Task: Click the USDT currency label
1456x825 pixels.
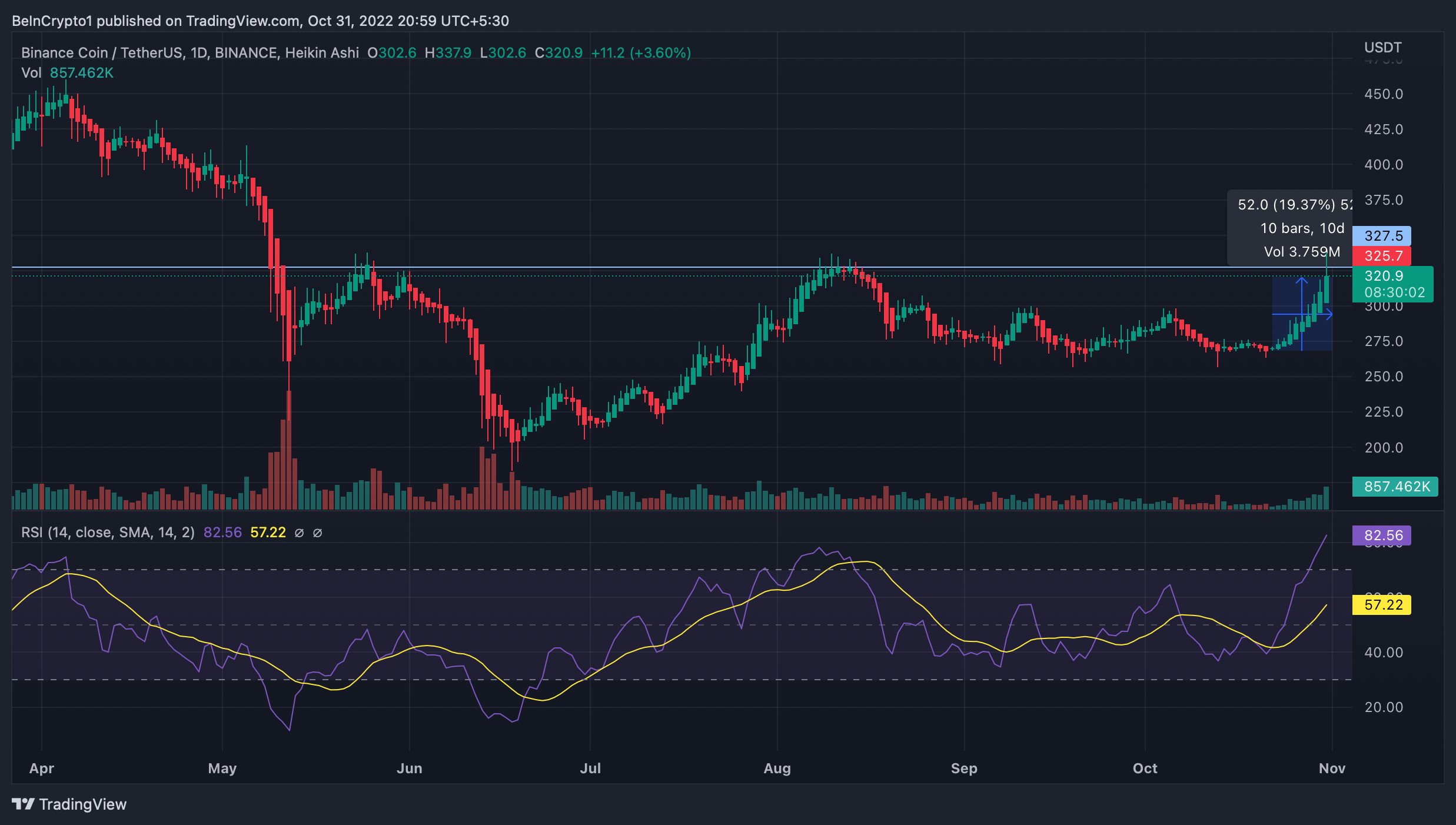Action: click(x=1382, y=48)
